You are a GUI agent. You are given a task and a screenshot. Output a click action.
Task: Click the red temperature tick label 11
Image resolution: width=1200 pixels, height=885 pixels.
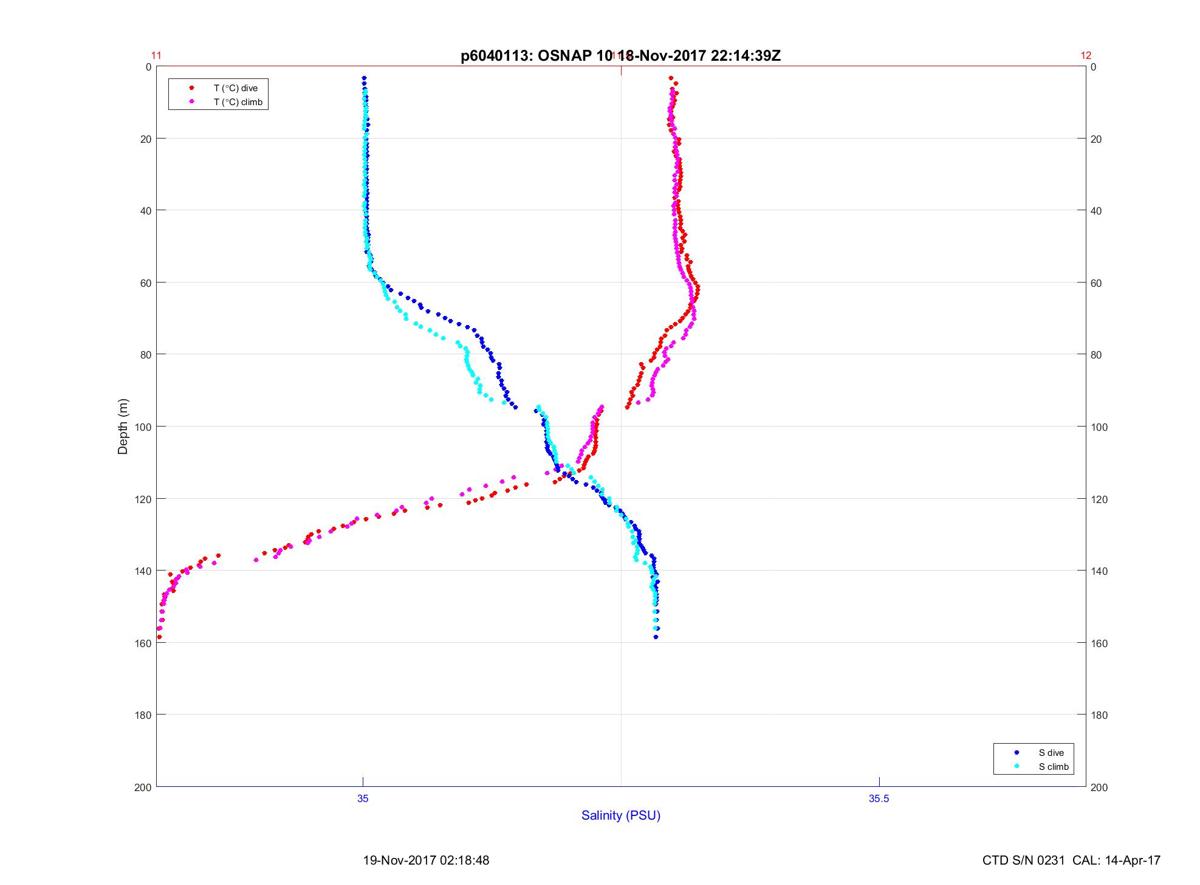pos(156,56)
